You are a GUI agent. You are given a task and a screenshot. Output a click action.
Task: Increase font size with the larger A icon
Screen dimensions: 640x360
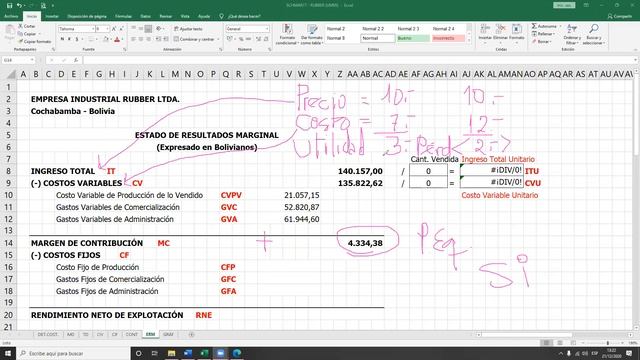[114, 29]
